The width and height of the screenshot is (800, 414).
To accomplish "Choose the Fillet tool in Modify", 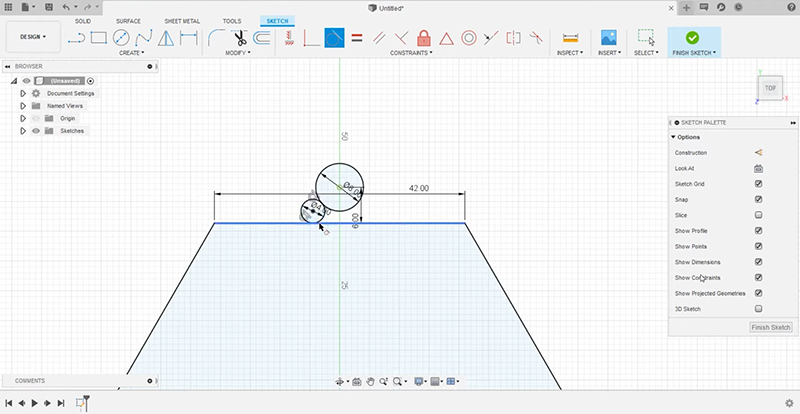I will pyautogui.click(x=216, y=38).
